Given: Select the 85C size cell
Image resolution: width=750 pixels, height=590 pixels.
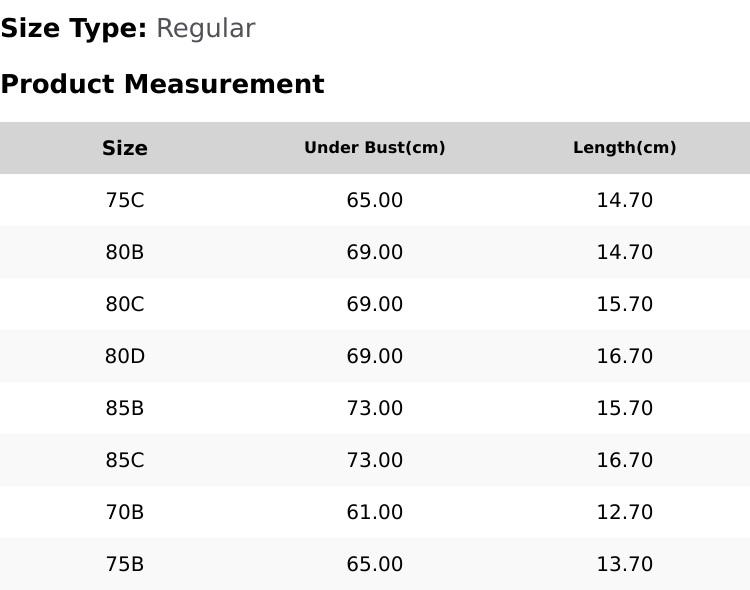Looking at the screenshot, I should point(125,460).
